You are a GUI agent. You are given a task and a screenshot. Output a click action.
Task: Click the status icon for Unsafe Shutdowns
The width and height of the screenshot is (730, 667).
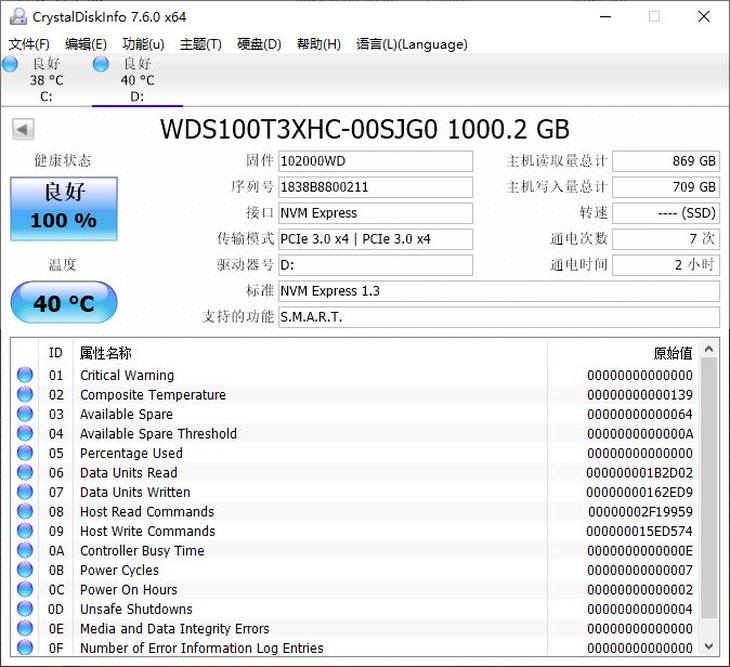point(25,609)
